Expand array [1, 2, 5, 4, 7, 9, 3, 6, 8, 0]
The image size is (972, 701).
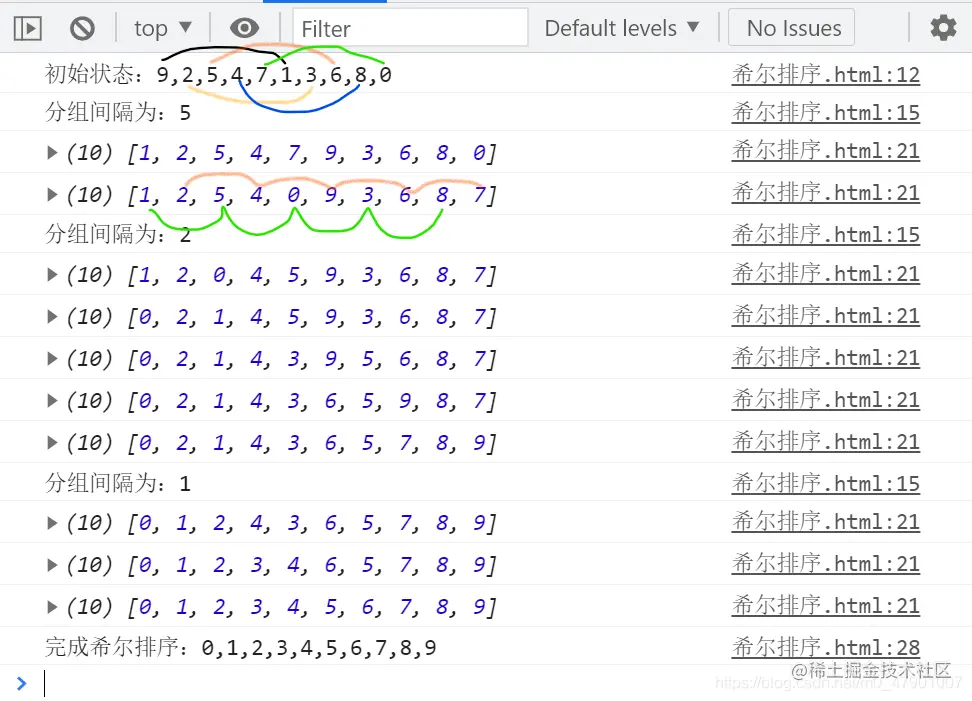pyautogui.click(x=52, y=152)
